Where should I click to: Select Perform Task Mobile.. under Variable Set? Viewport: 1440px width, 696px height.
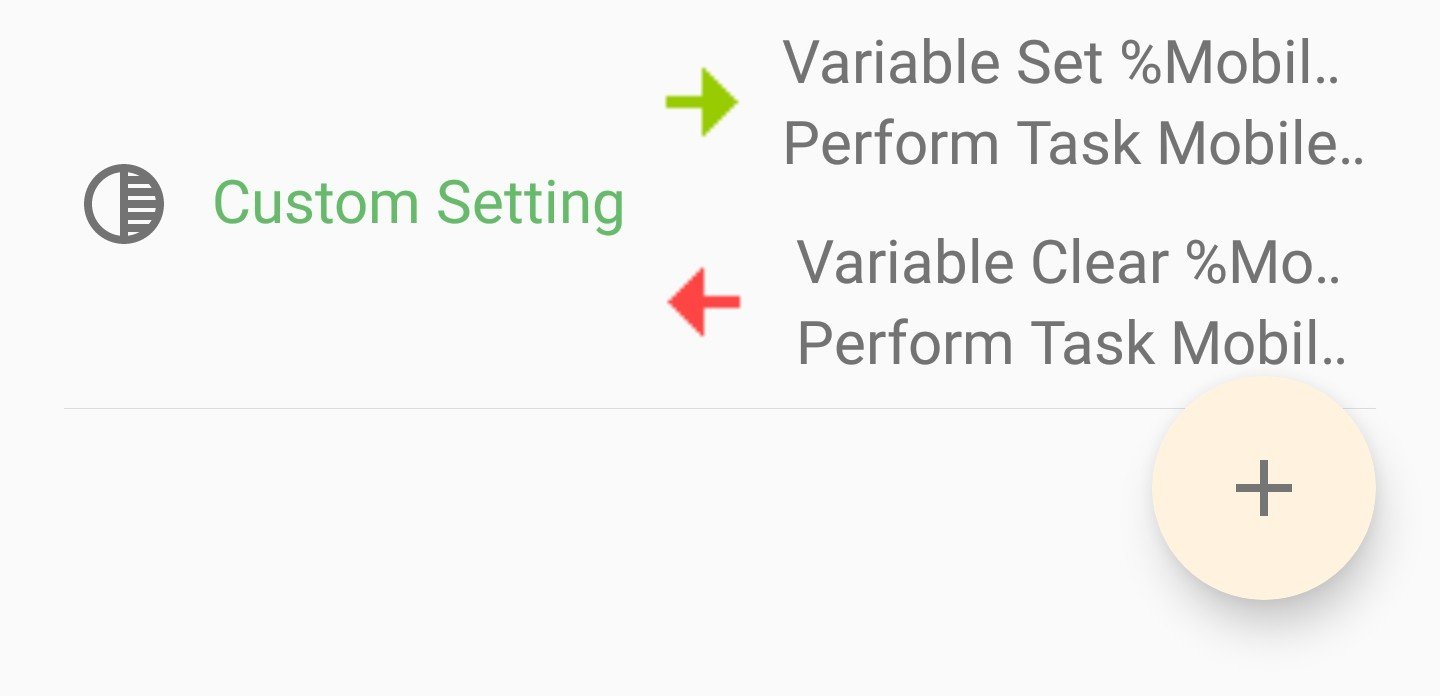click(1073, 144)
